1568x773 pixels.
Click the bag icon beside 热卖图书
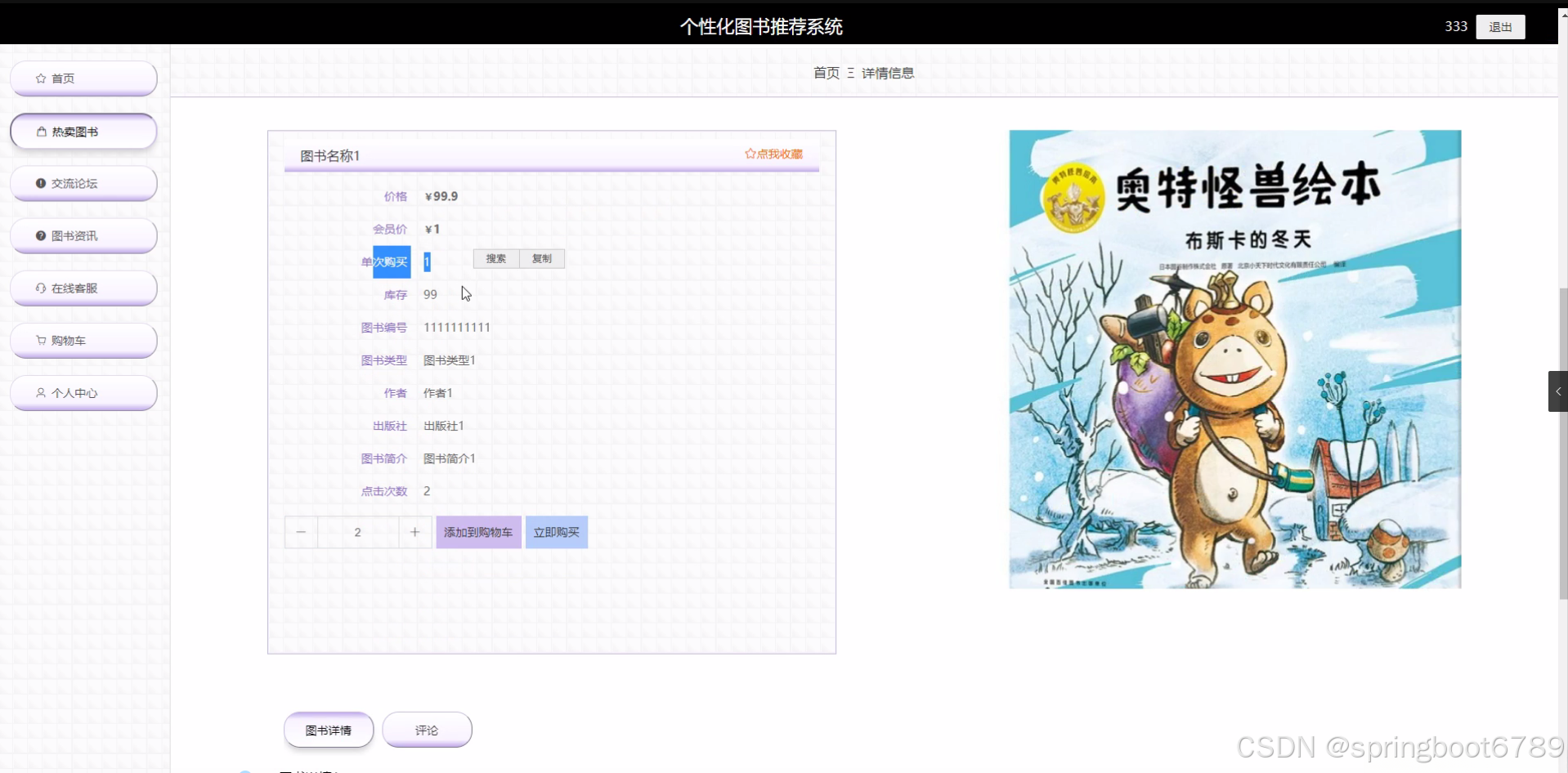[42, 132]
